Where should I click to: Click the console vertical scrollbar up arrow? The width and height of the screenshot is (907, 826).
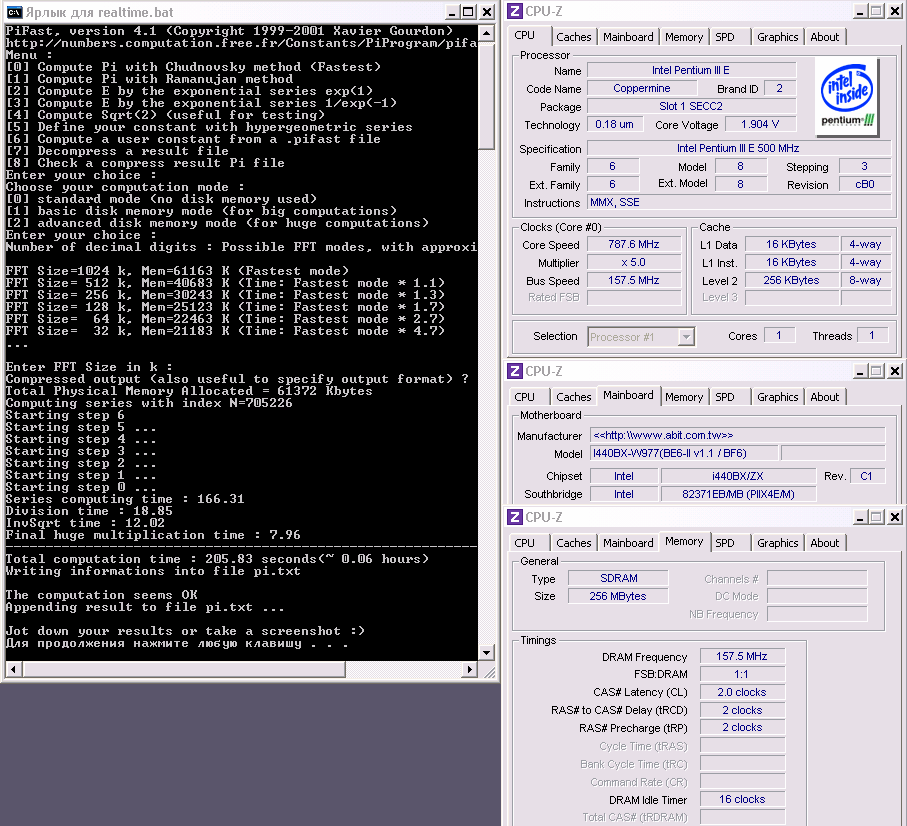(486, 33)
